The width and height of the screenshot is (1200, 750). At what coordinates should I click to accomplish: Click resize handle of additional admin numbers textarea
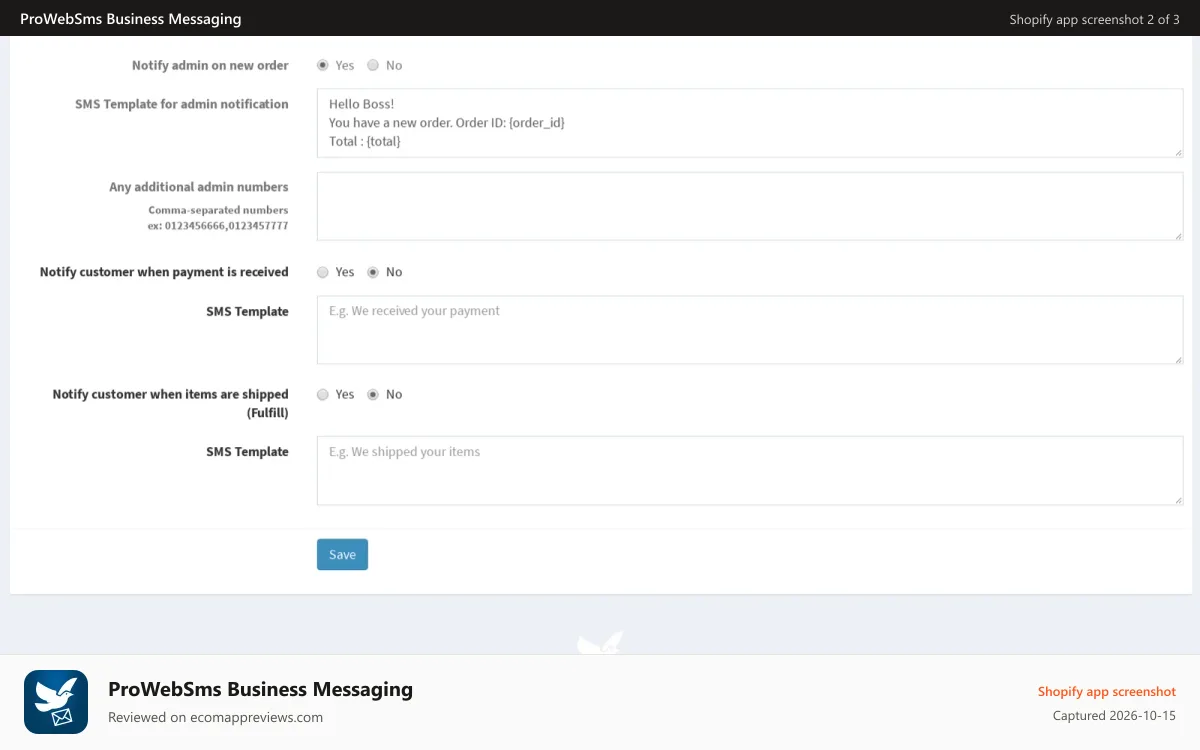coord(1178,235)
